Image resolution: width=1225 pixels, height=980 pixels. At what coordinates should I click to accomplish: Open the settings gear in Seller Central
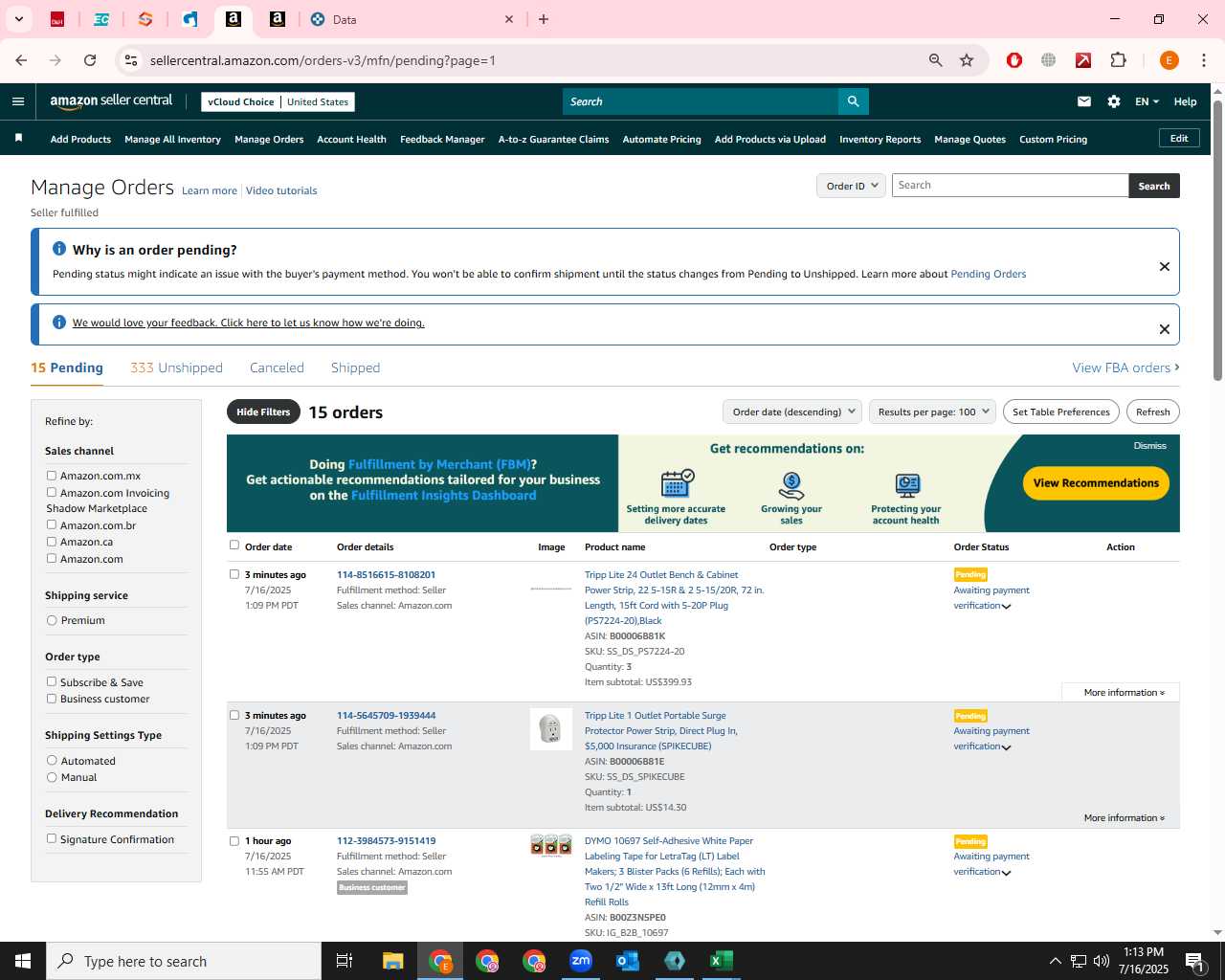(1114, 101)
